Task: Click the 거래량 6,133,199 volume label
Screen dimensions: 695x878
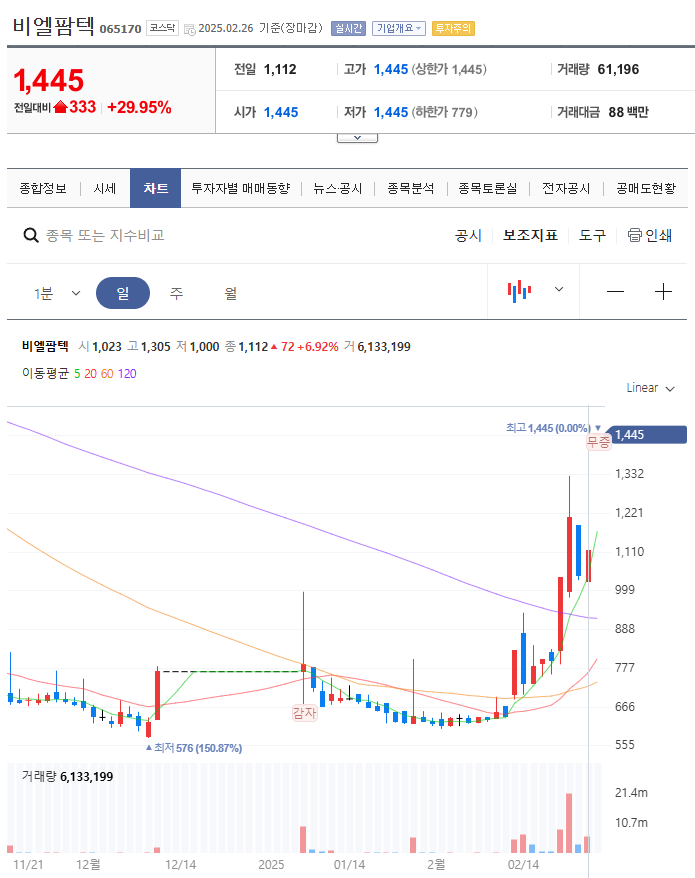Action: pyautogui.click(x=67, y=777)
